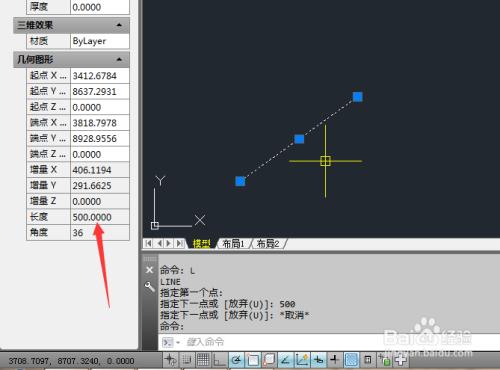
Task: Close the command line window
Action: pyautogui.click(x=149, y=270)
